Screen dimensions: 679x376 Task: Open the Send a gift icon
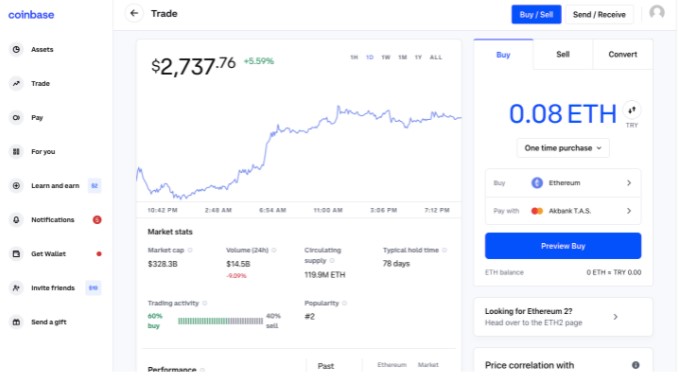[x=16, y=322]
